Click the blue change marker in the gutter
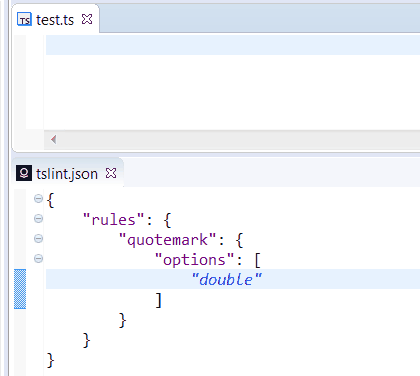 [x=20, y=289]
